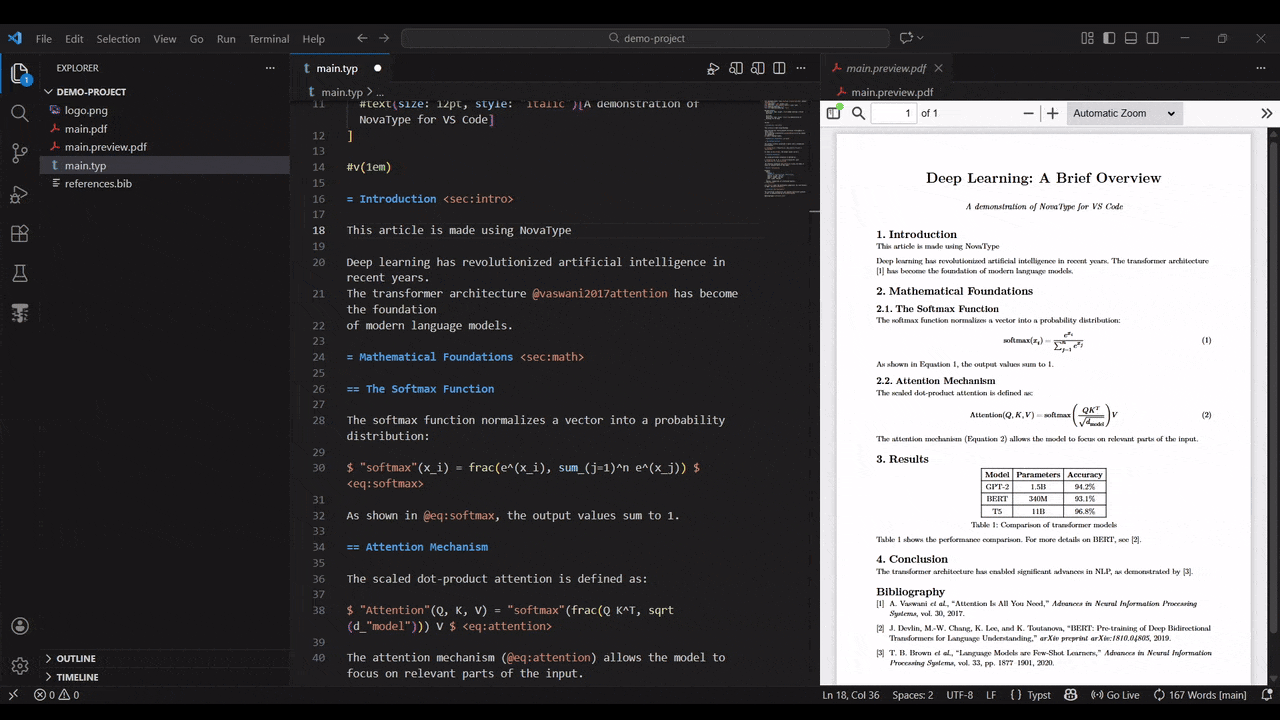Image resolution: width=1280 pixels, height=720 pixels.
Task: Toggle the bottom panel visibility
Action: pos(1130,37)
